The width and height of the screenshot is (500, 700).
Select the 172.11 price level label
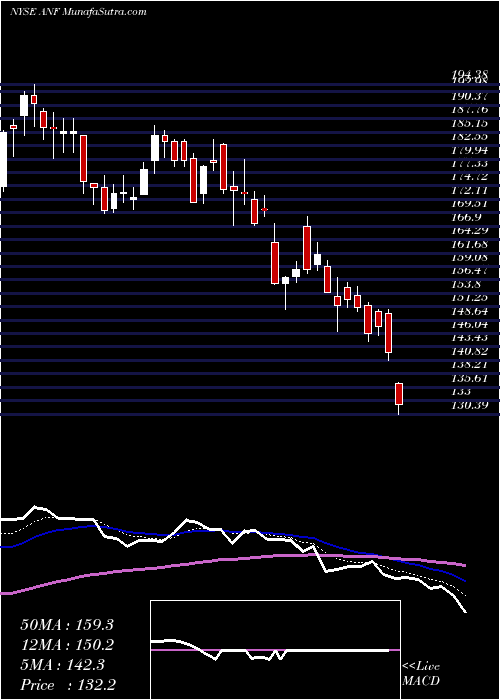[469, 190]
